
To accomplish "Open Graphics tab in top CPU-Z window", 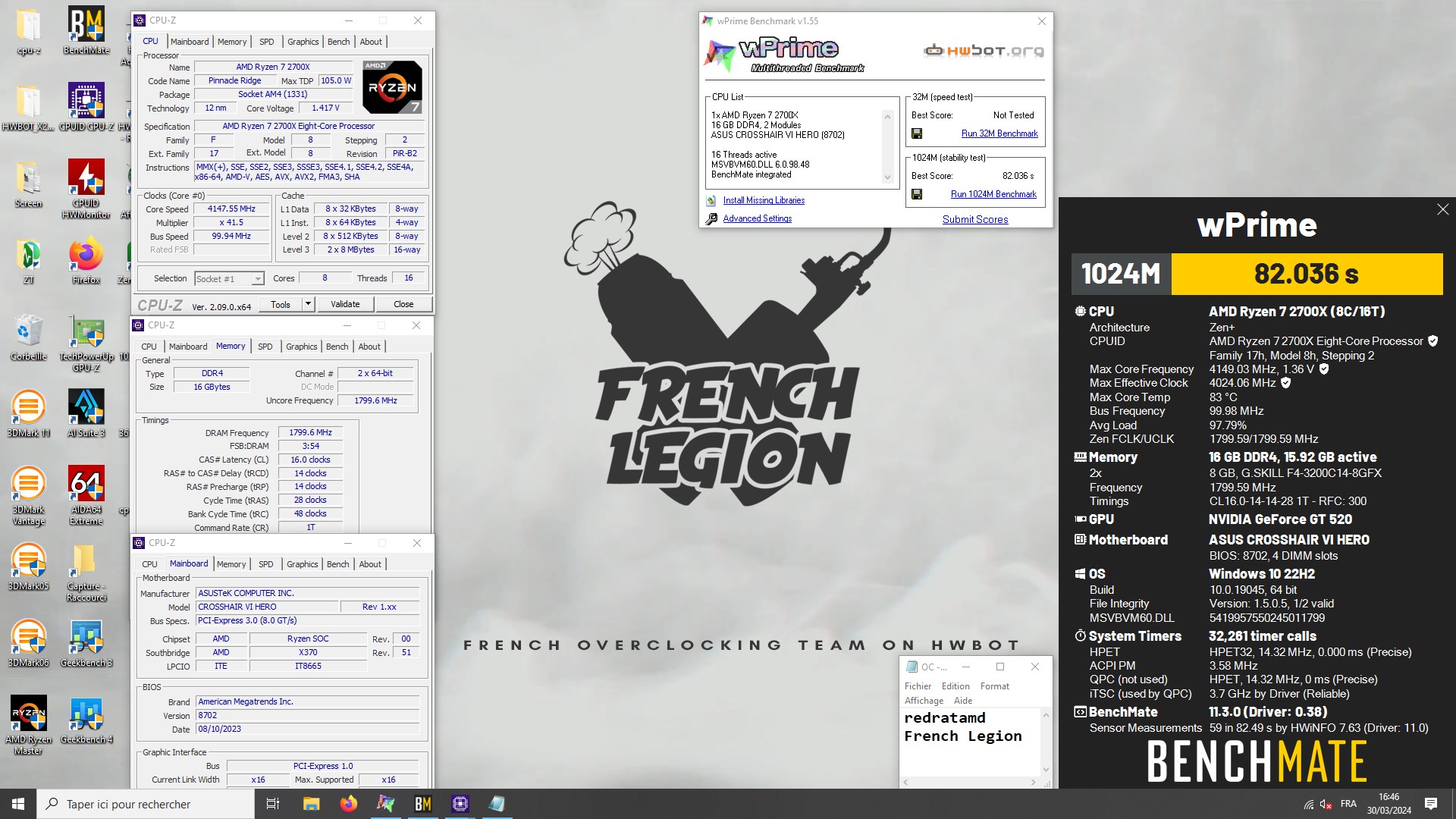I will 303,42.
